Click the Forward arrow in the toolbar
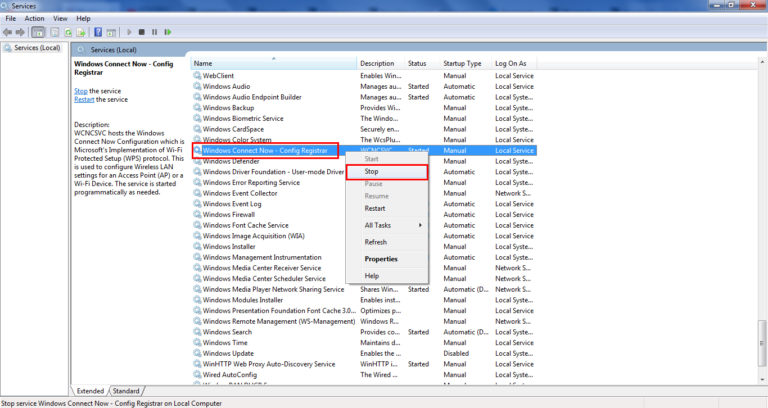This screenshot has height=408, width=768. click(x=20, y=32)
